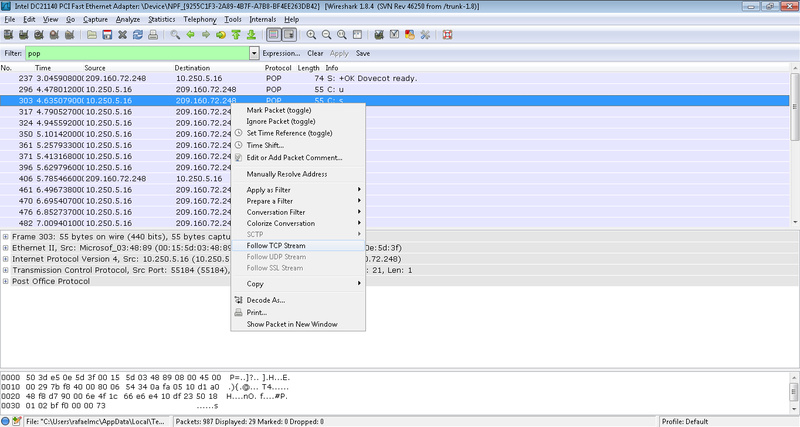
Task: Click the Expression... filter button
Action: (x=281, y=53)
